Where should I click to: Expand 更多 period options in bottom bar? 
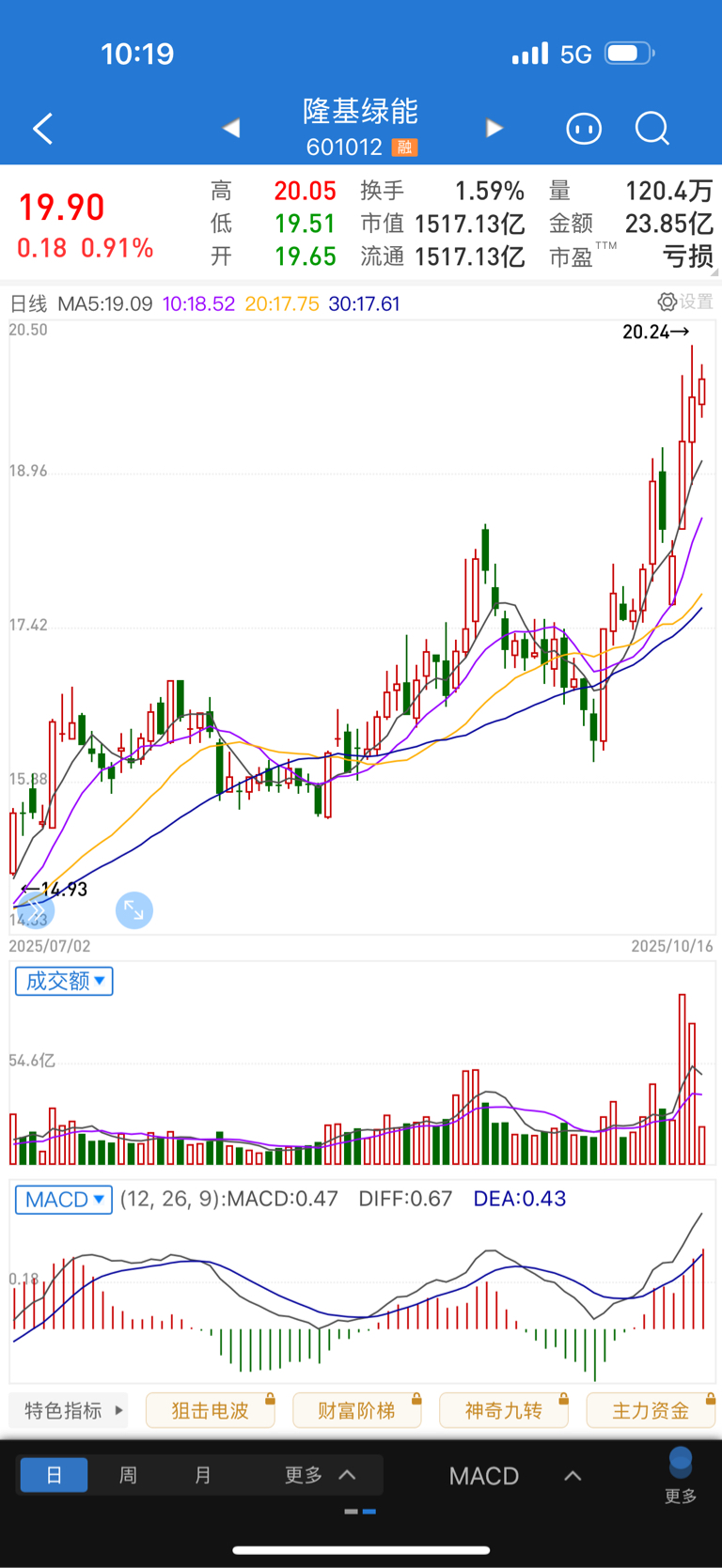click(320, 1475)
